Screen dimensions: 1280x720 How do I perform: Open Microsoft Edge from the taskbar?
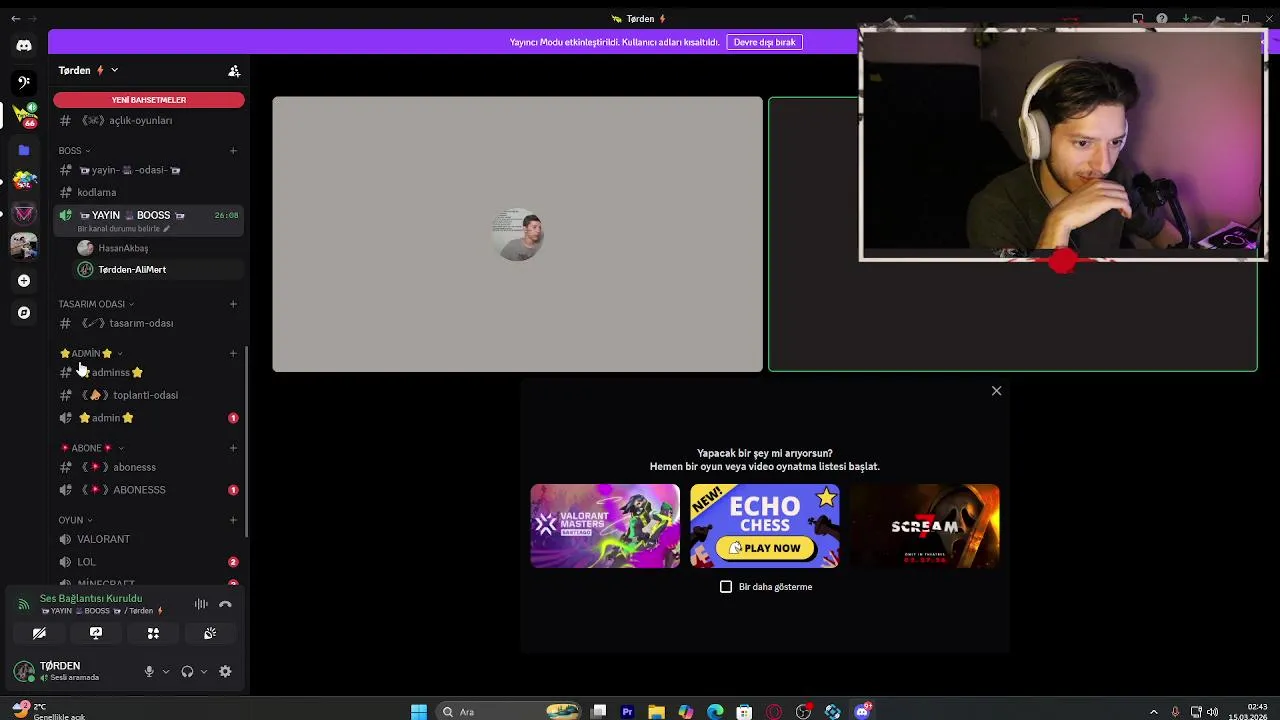715,712
